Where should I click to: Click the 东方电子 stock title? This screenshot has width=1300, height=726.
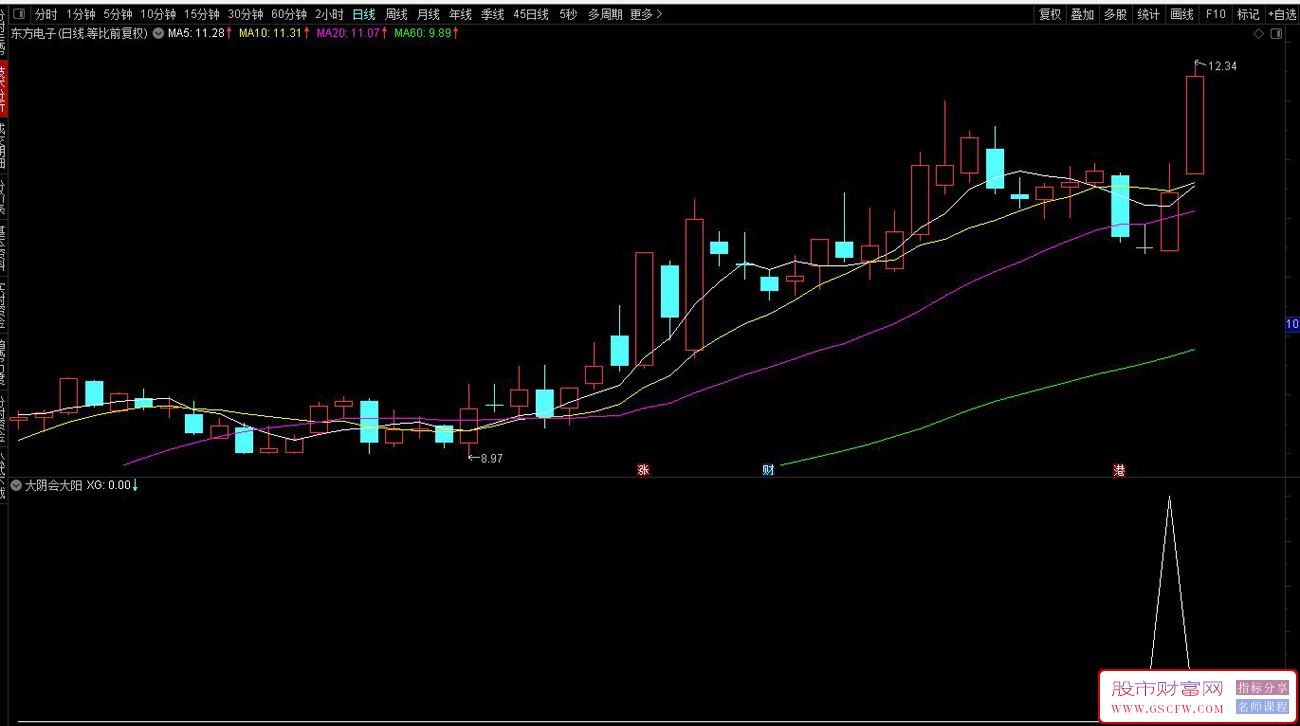(80, 34)
